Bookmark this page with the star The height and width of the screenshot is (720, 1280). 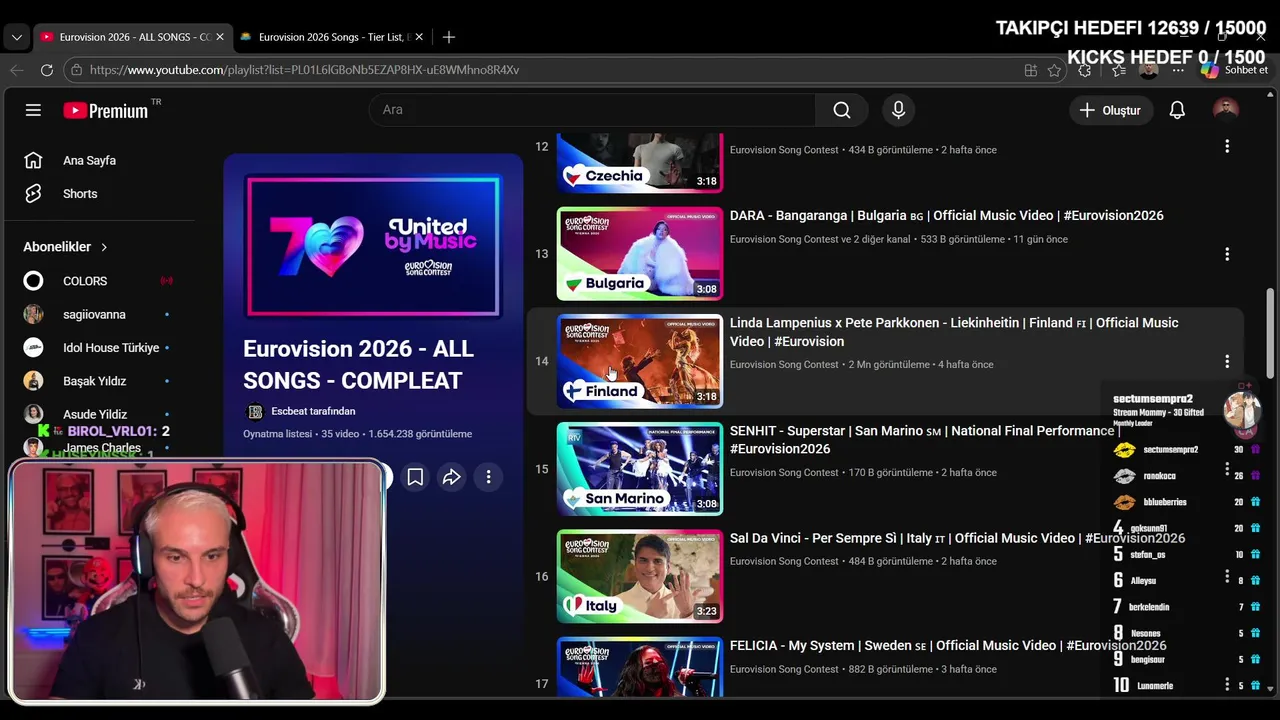[1054, 70]
